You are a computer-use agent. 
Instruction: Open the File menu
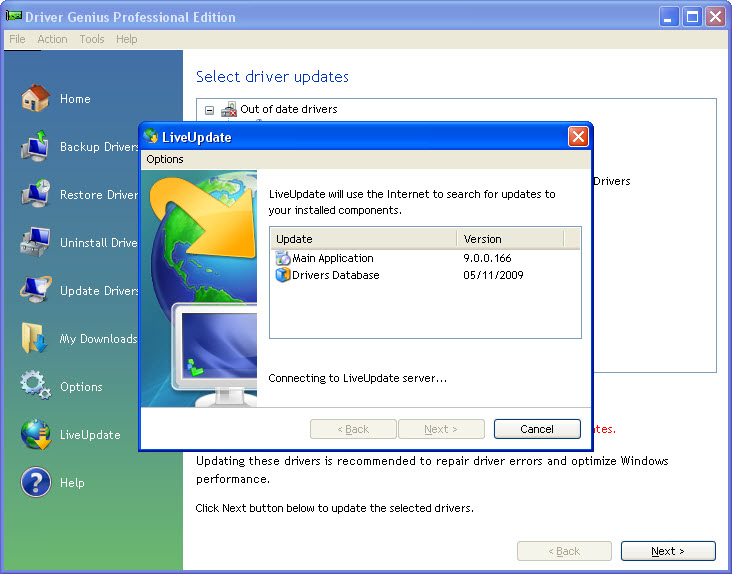(x=17, y=39)
